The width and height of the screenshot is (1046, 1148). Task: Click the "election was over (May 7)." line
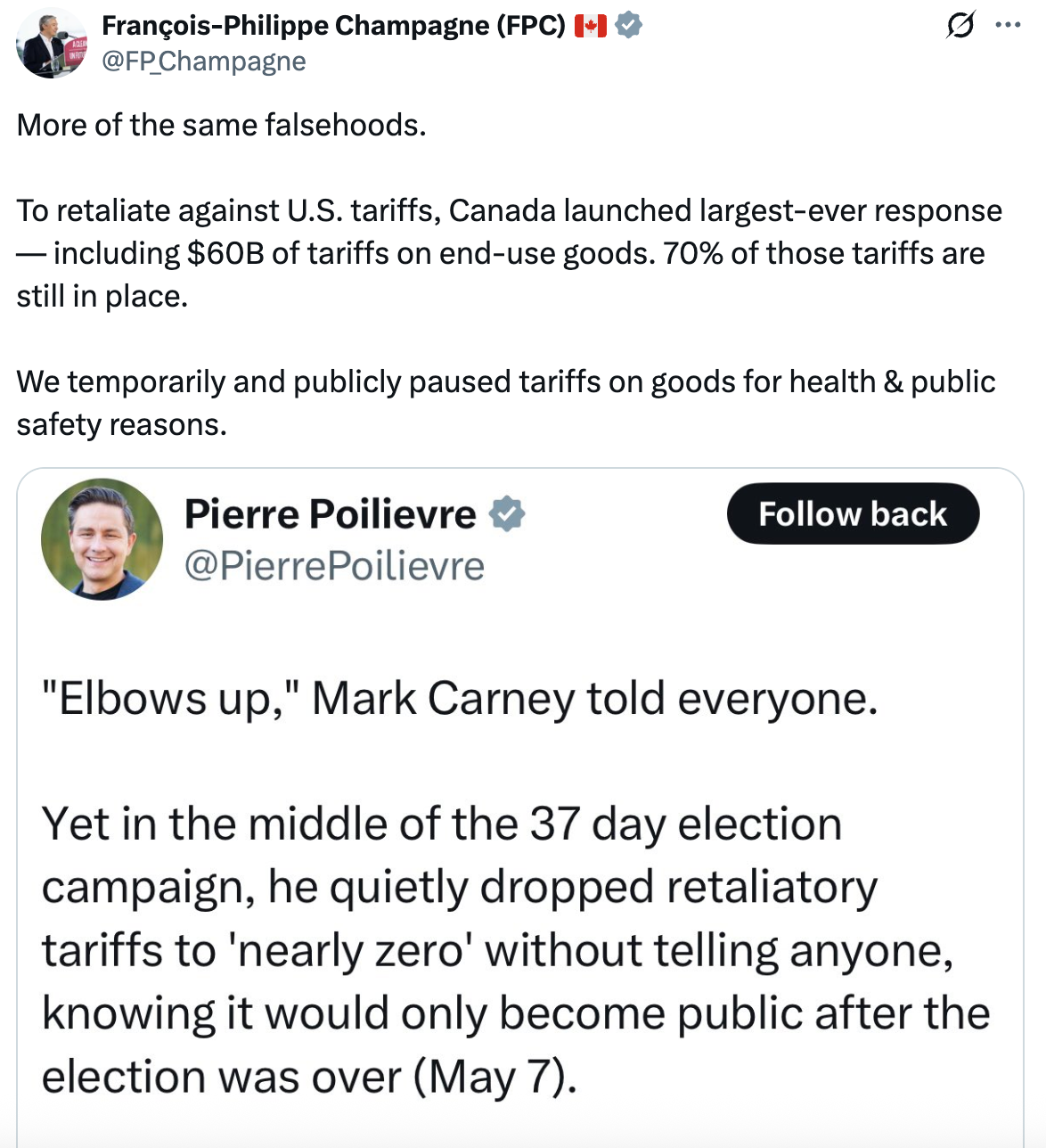(309, 1077)
